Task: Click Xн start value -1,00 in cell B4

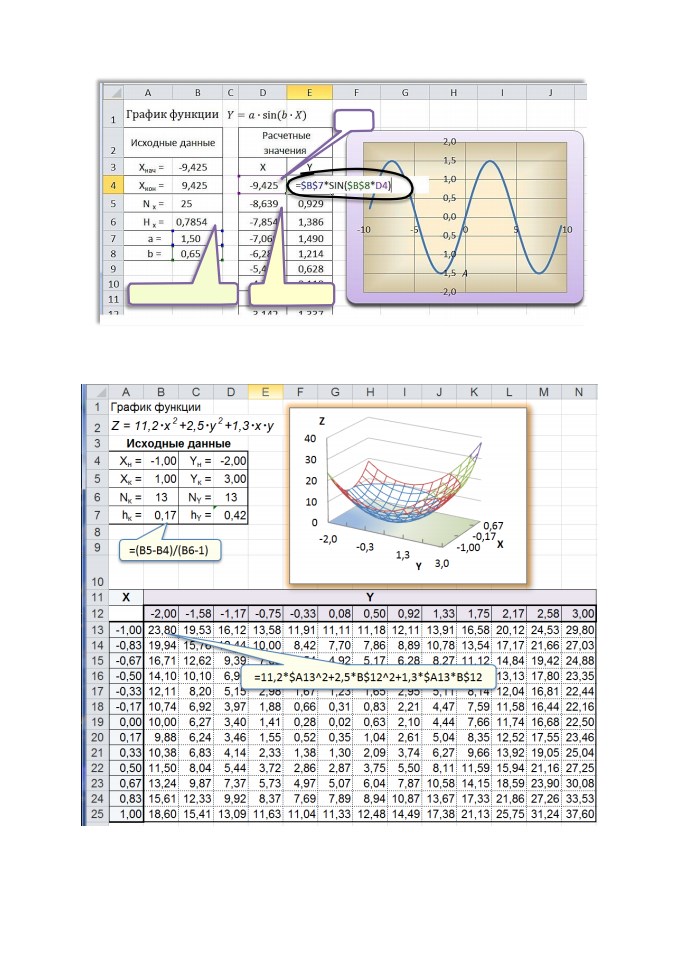Action: [163, 461]
